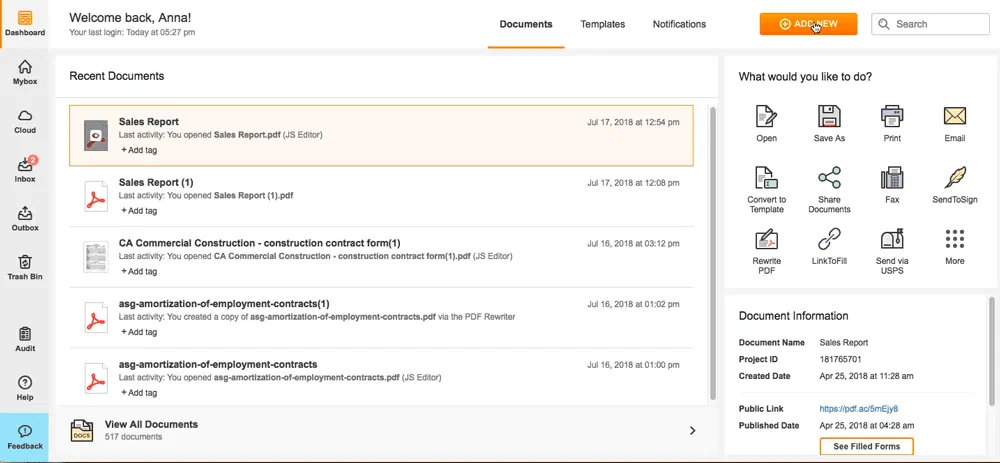This screenshot has width=1000, height=463.
Task: Add tag to Sales Report (1)
Action: [x=139, y=211]
